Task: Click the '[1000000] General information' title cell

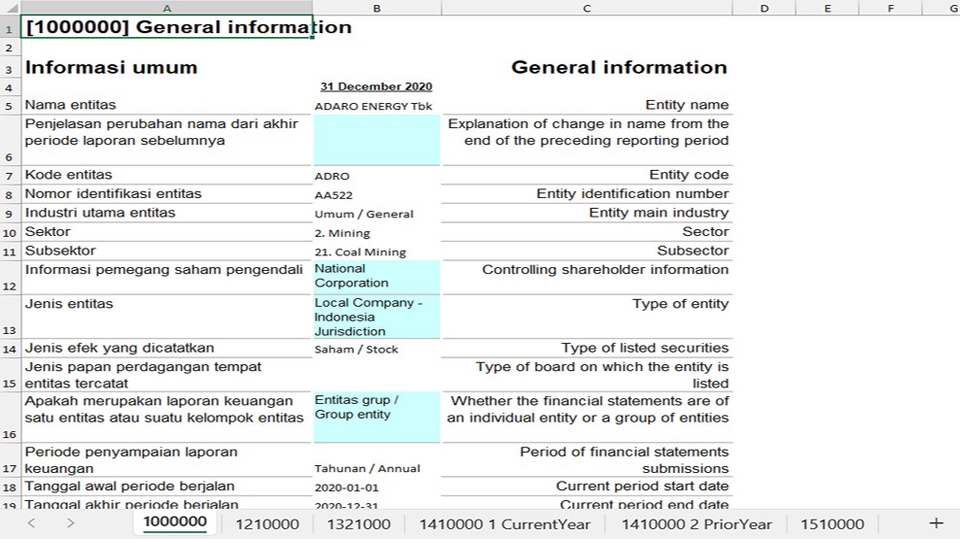Action: click(x=167, y=28)
